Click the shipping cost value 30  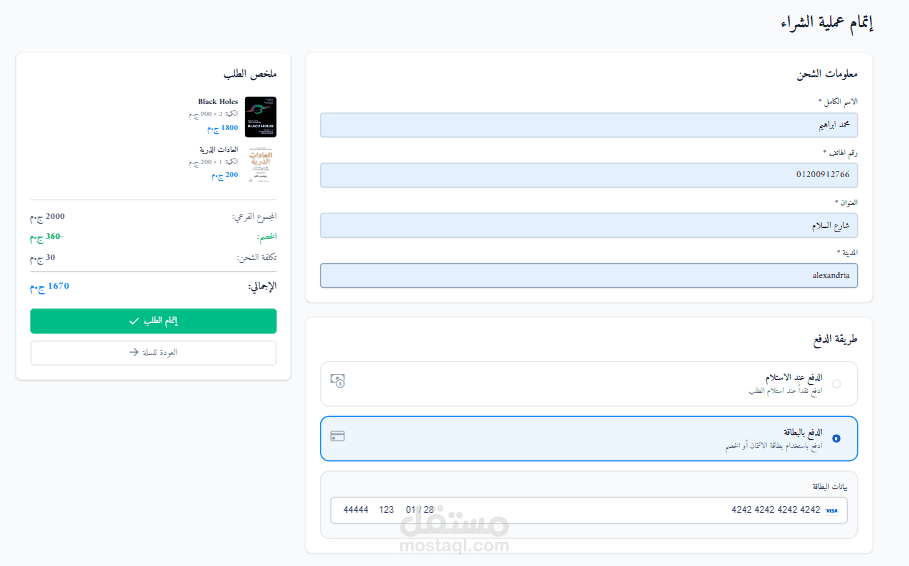42,257
